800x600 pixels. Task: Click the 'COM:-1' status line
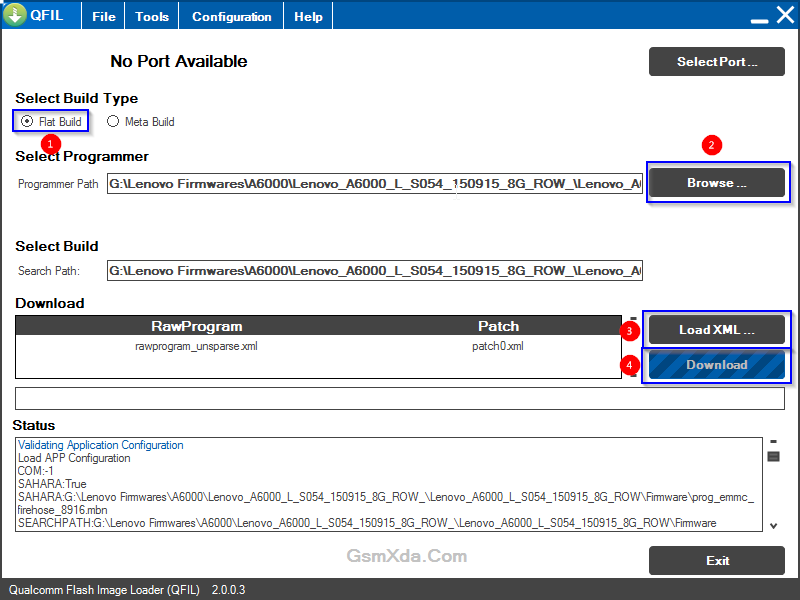coord(35,471)
